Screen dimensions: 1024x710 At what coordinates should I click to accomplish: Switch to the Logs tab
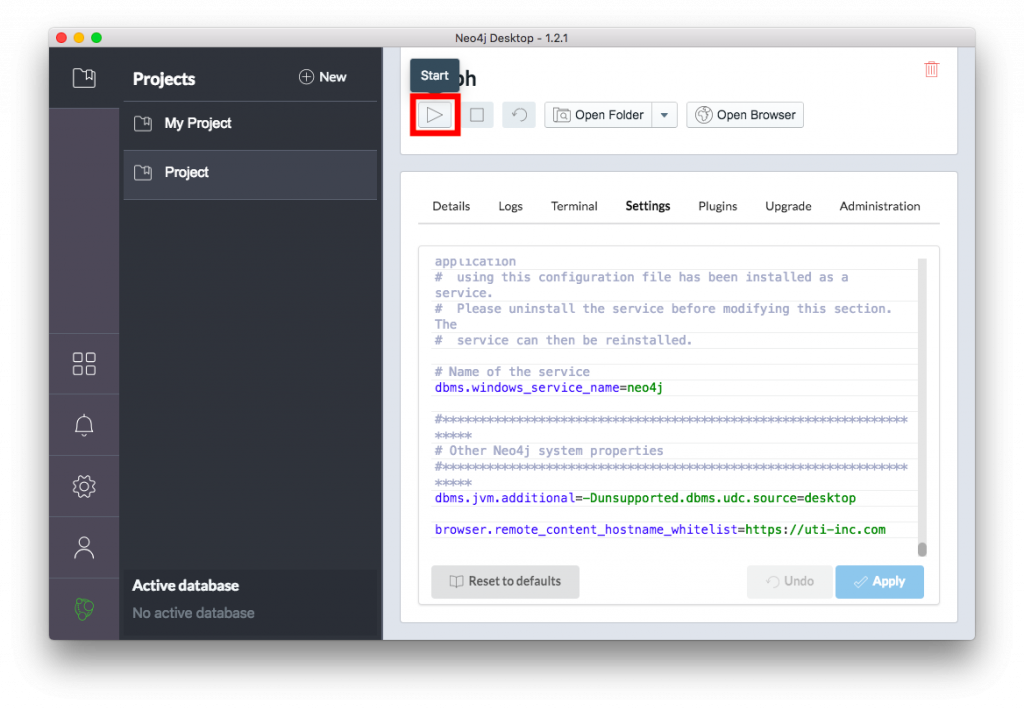pyautogui.click(x=510, y=206)
